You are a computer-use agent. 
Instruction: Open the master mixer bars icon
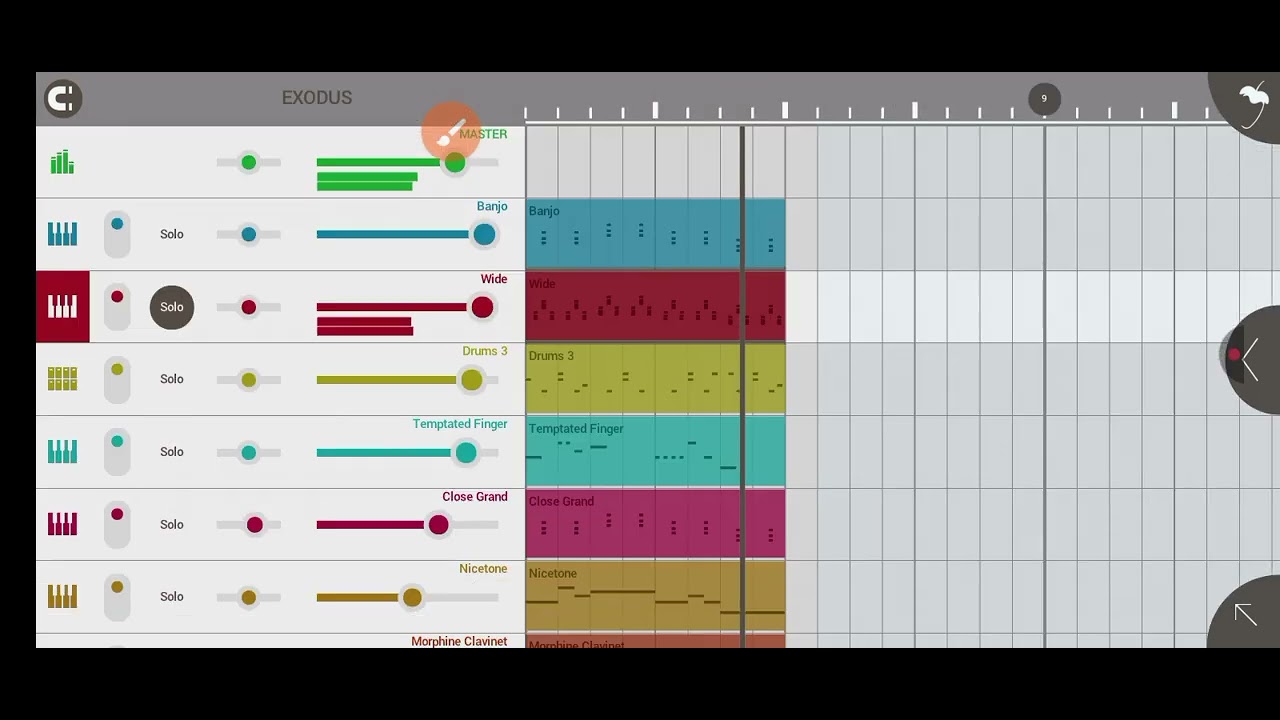click(x=62, y=162)
